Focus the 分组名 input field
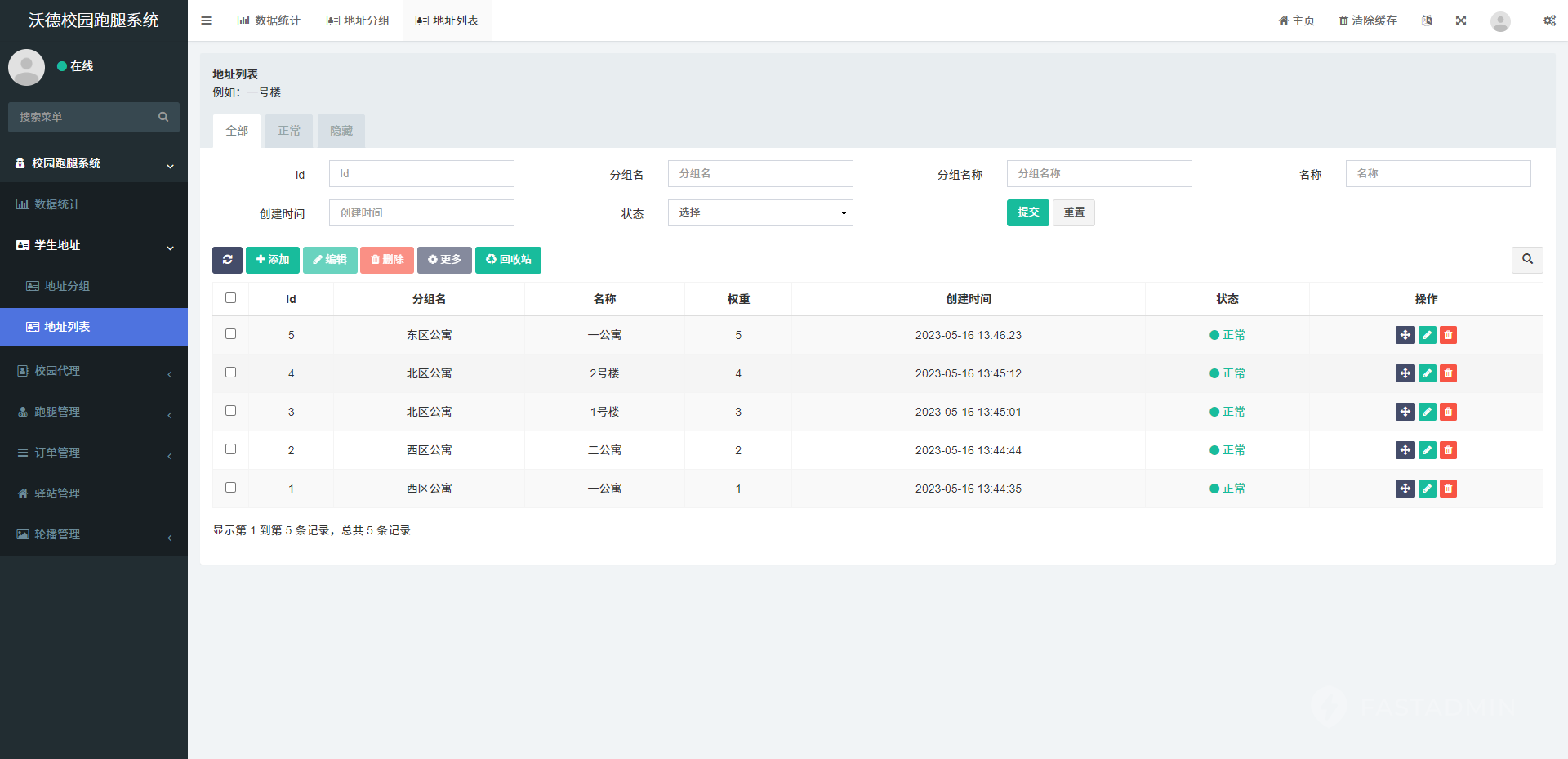The image size is (1568, 759). pos(760,173)
